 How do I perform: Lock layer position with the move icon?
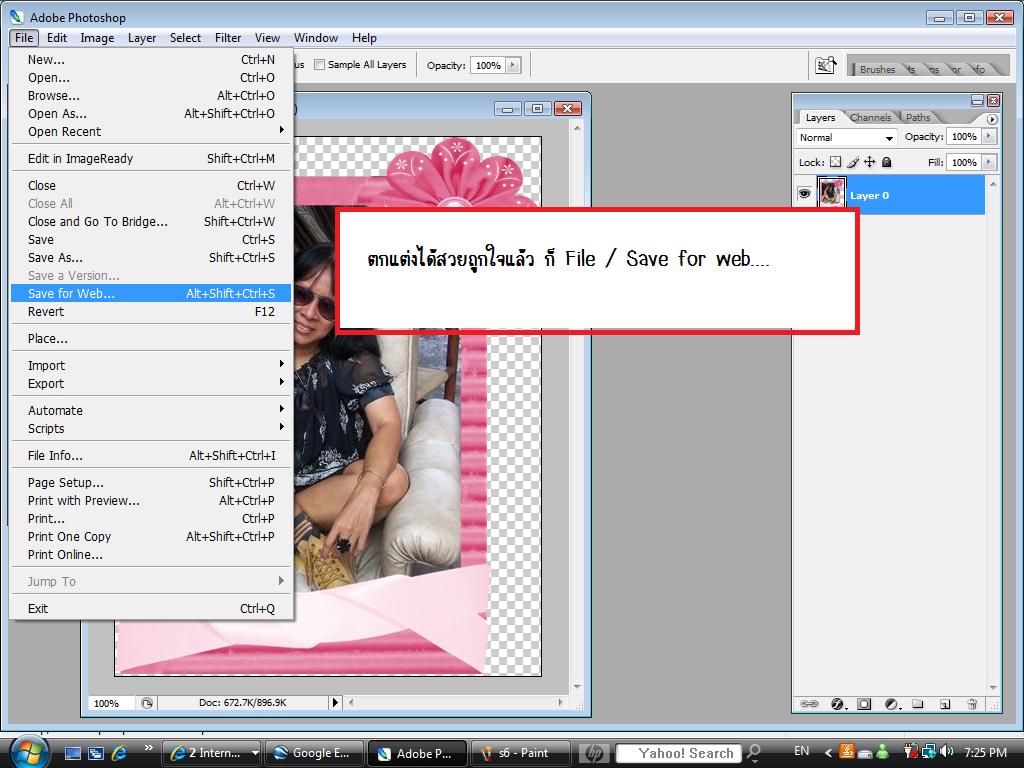click(870, 162)
